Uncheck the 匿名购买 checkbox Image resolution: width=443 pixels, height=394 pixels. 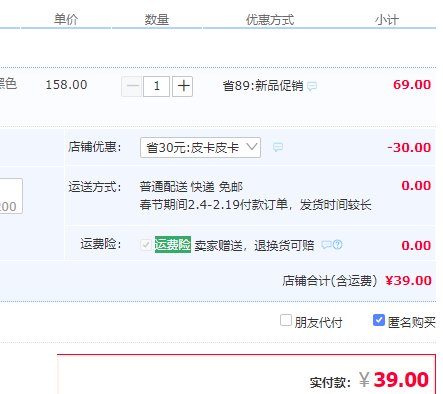tap(379, 320)
